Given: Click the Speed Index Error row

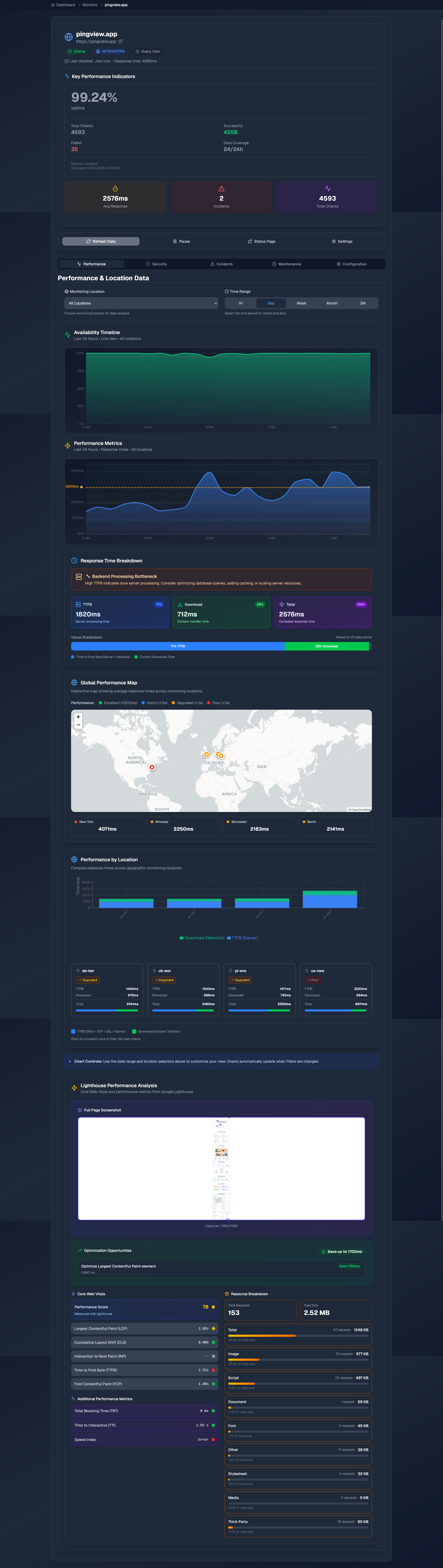Looking at the screenshot, I should 145,1440.
